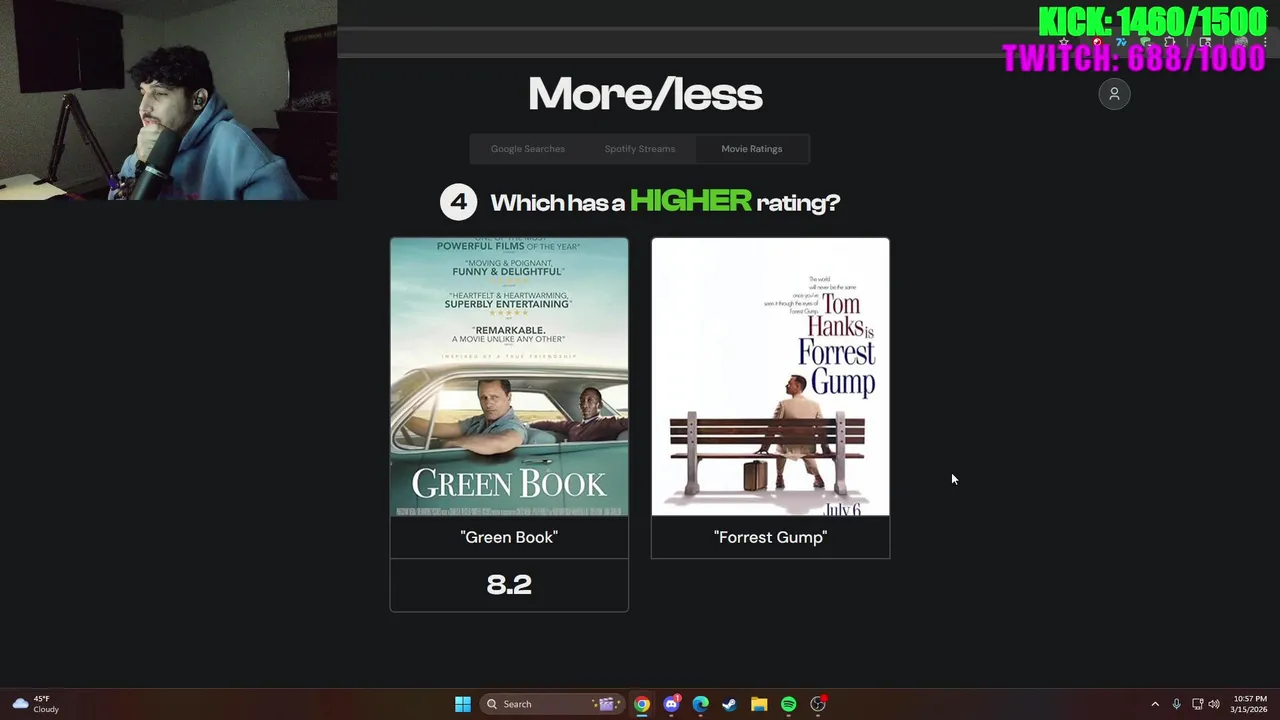This screenshot has height=720, width=1280.
Task: Open Microsoft Edge from taskbar
Action: (700, 704)
